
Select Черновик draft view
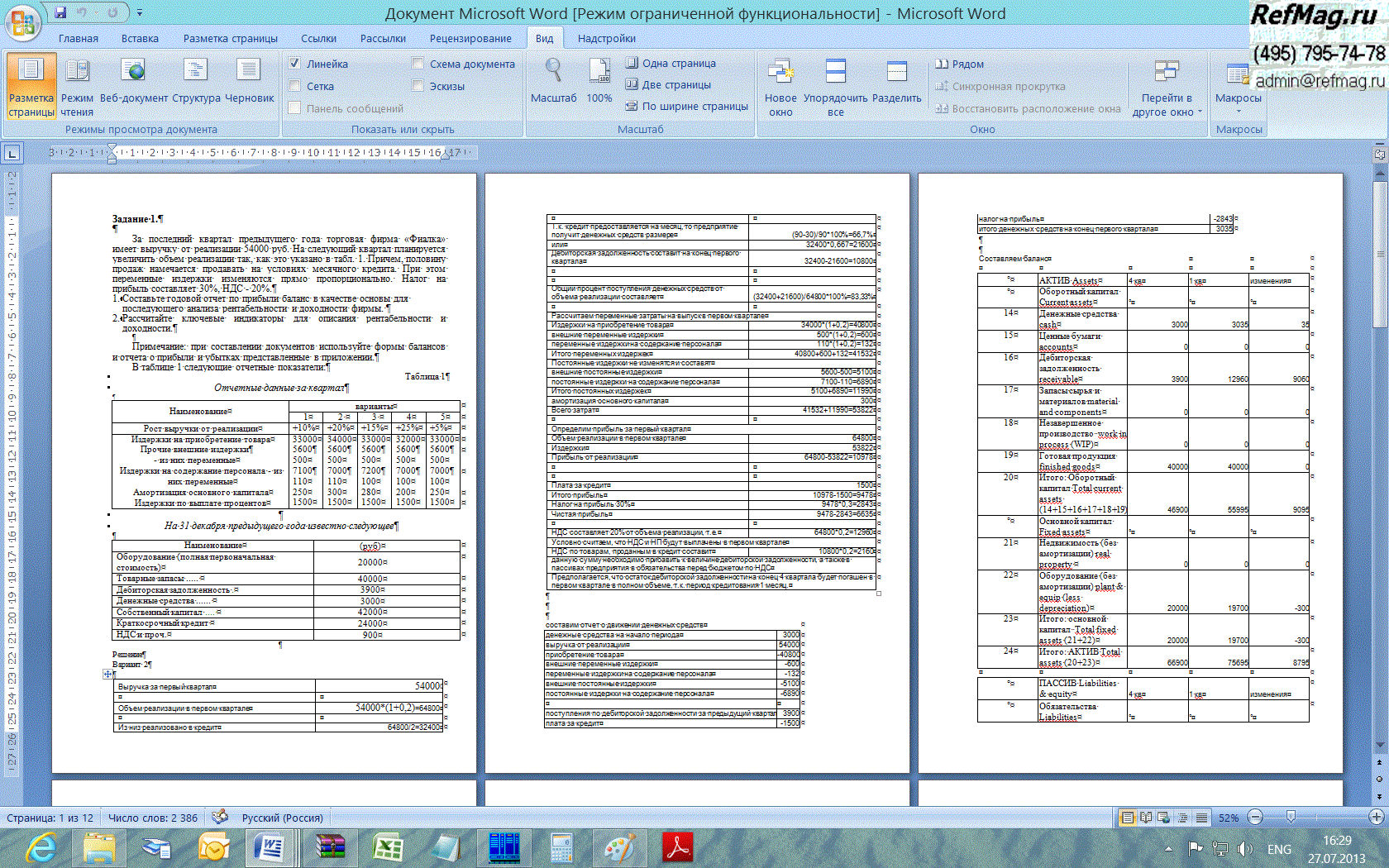(249, 83)
